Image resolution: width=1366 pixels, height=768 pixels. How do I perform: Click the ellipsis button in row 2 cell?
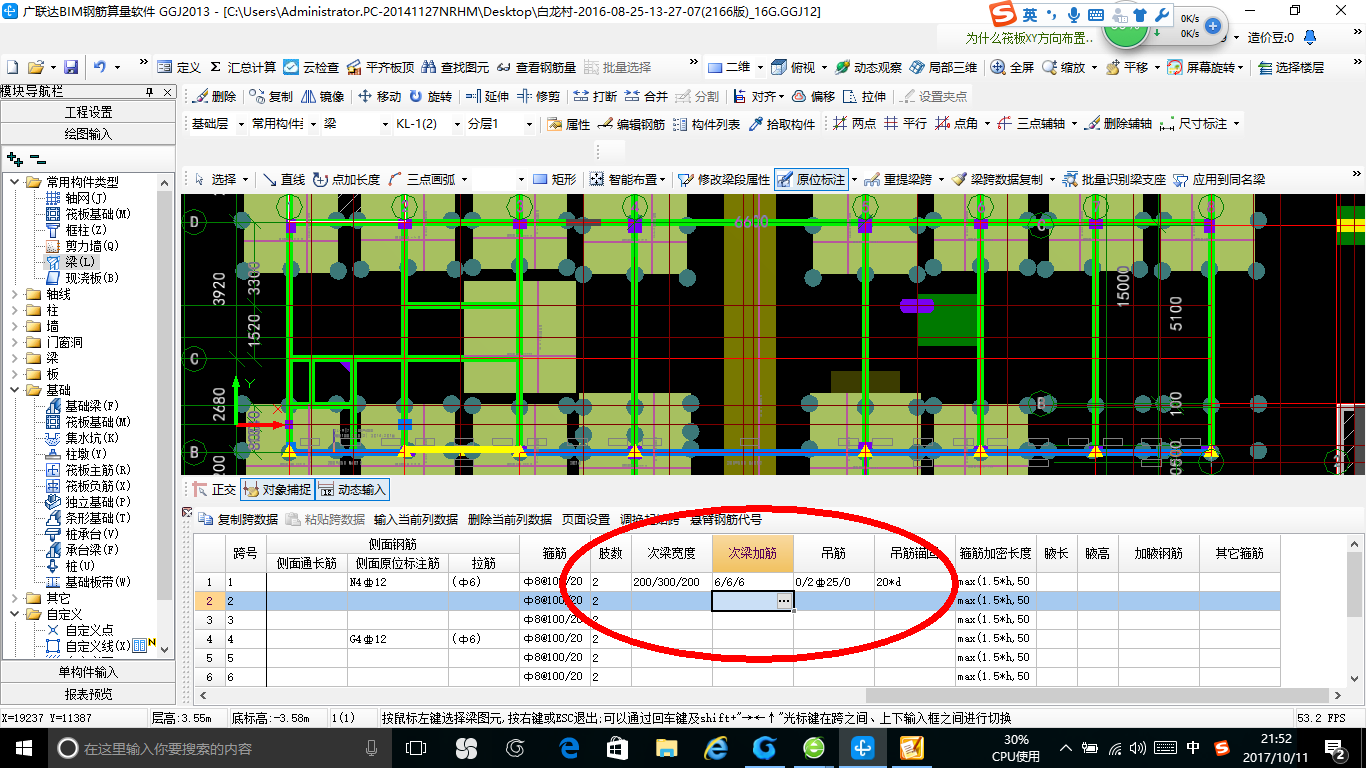[785, 600]
